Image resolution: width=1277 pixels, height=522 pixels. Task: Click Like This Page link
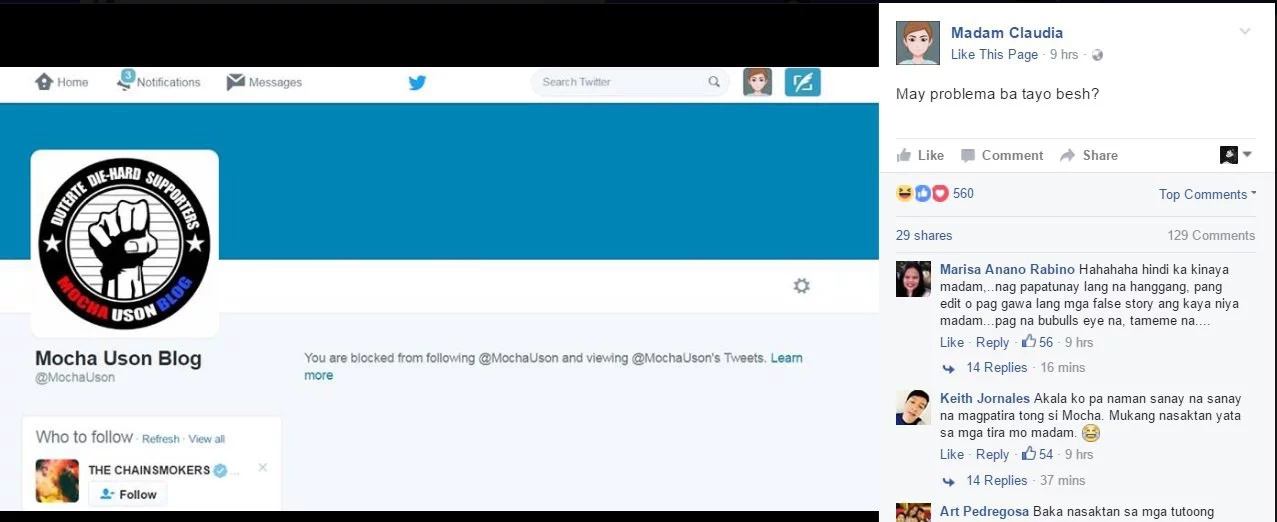coord(994,54)
